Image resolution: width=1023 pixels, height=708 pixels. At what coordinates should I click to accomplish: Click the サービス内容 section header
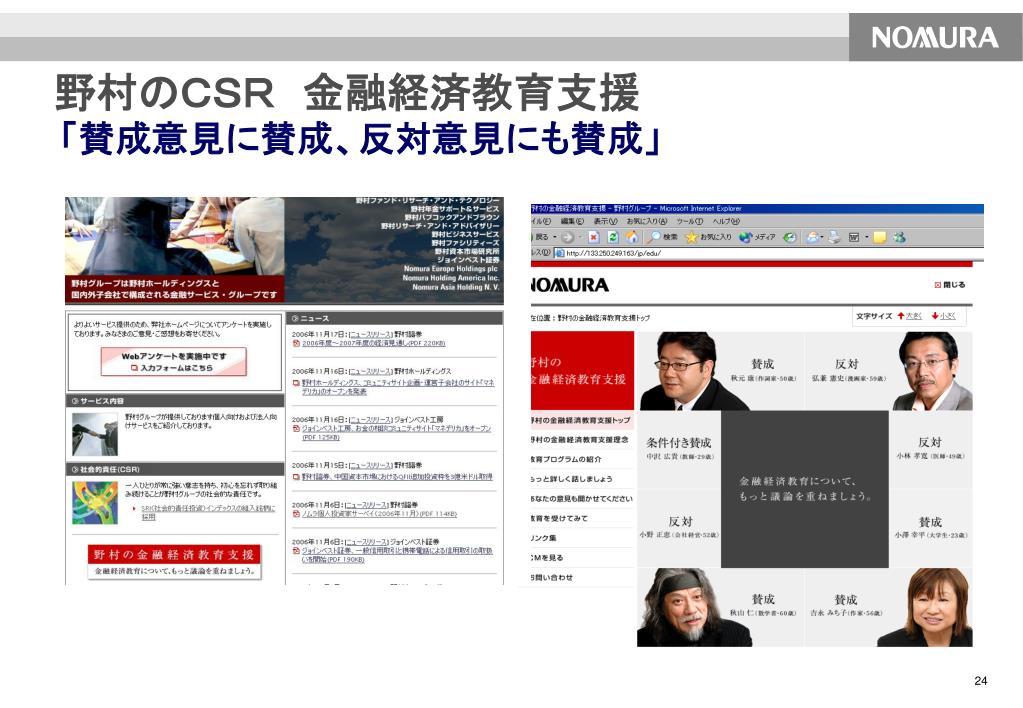(175, 401)
